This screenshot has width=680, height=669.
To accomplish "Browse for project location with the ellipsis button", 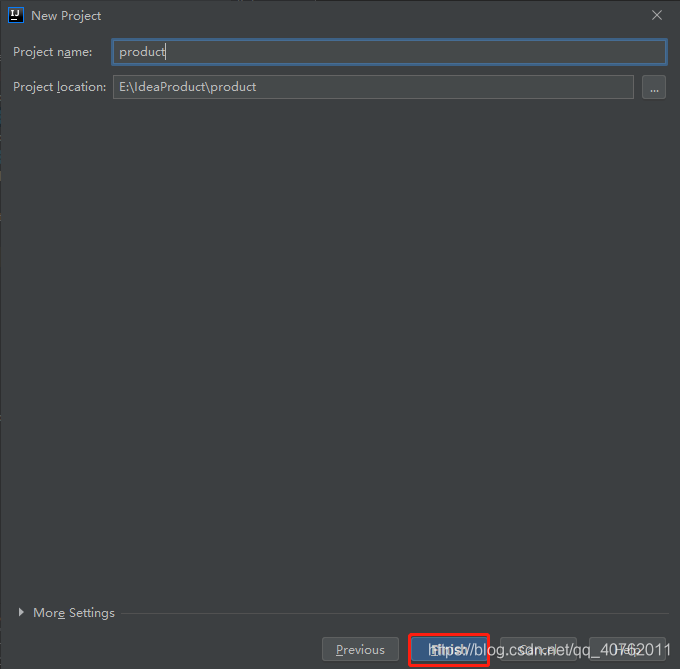I will (x=654, y=87).
